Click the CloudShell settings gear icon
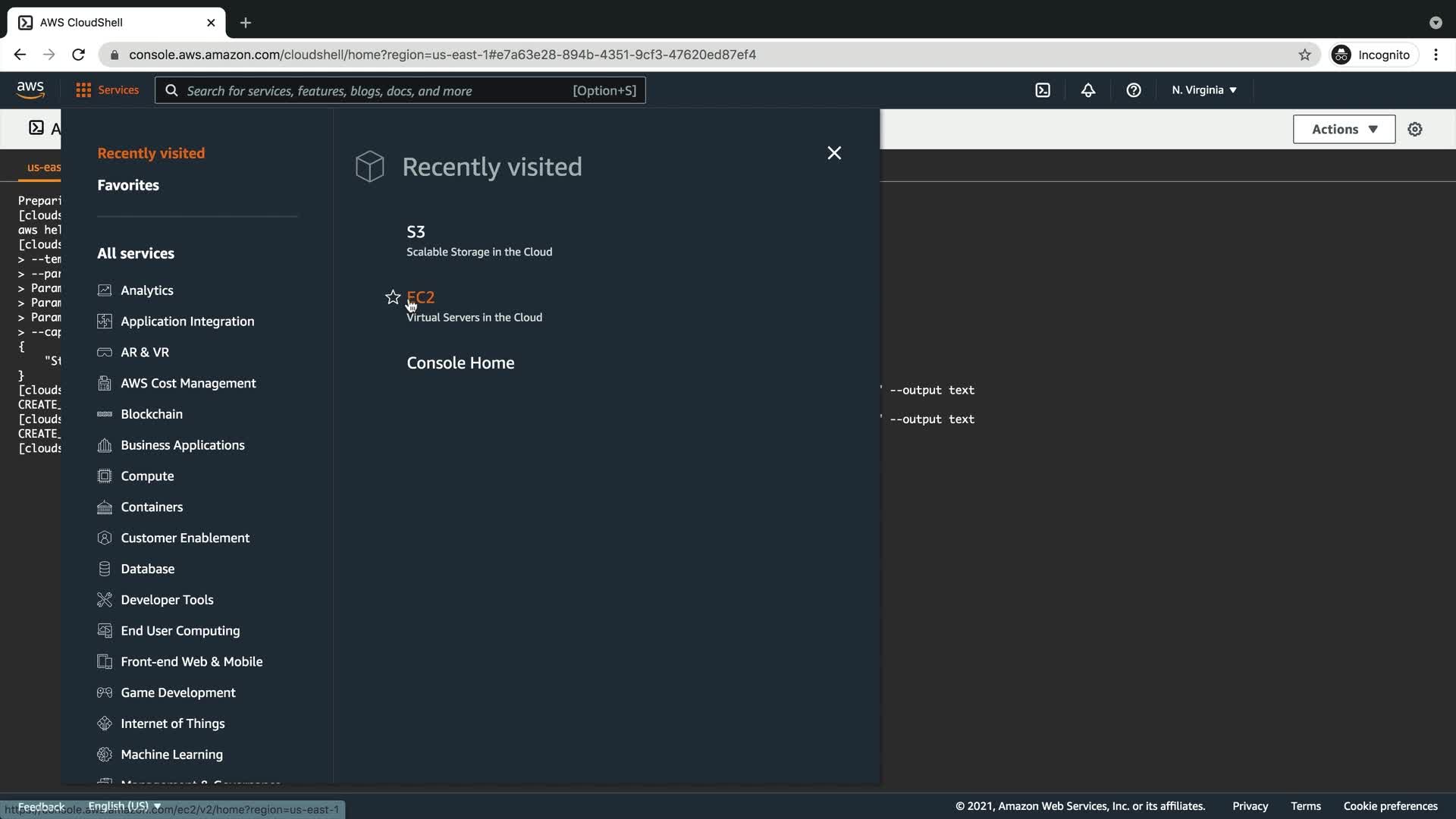The width and height of the screenshot is (1456, 819). (x=1415, y=130)
